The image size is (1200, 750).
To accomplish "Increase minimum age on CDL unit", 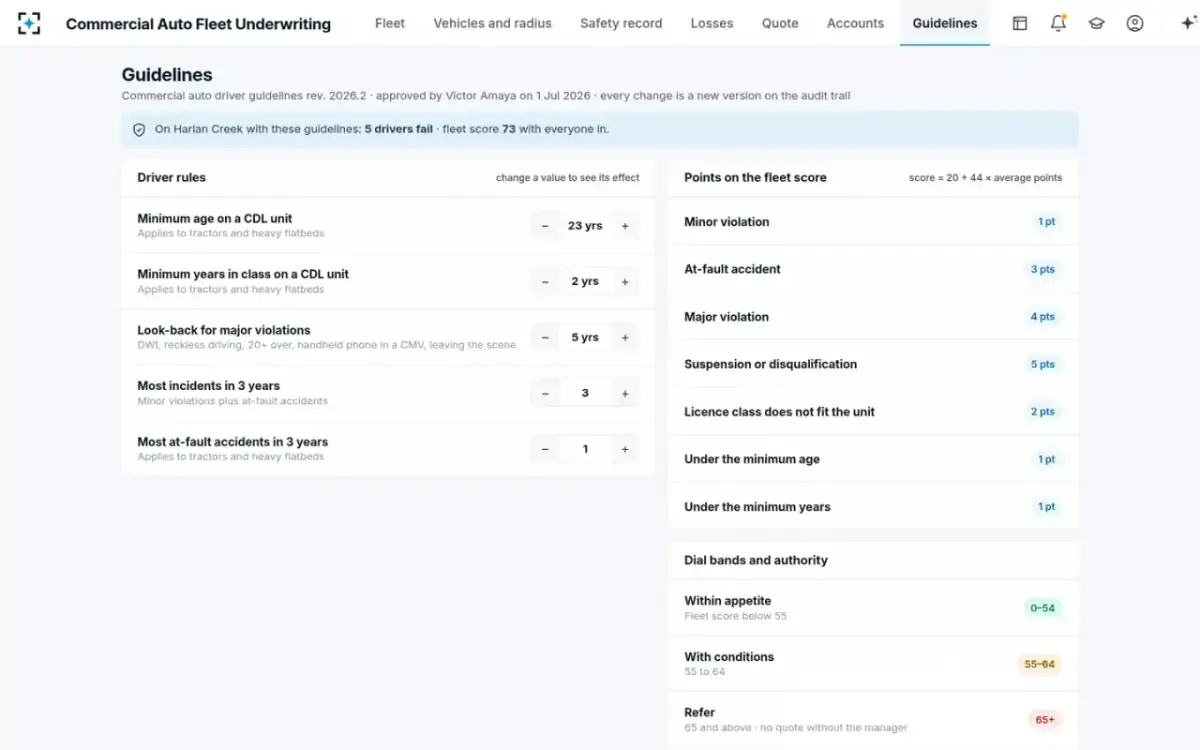I will pyautogui.click(x=625, y=226).
